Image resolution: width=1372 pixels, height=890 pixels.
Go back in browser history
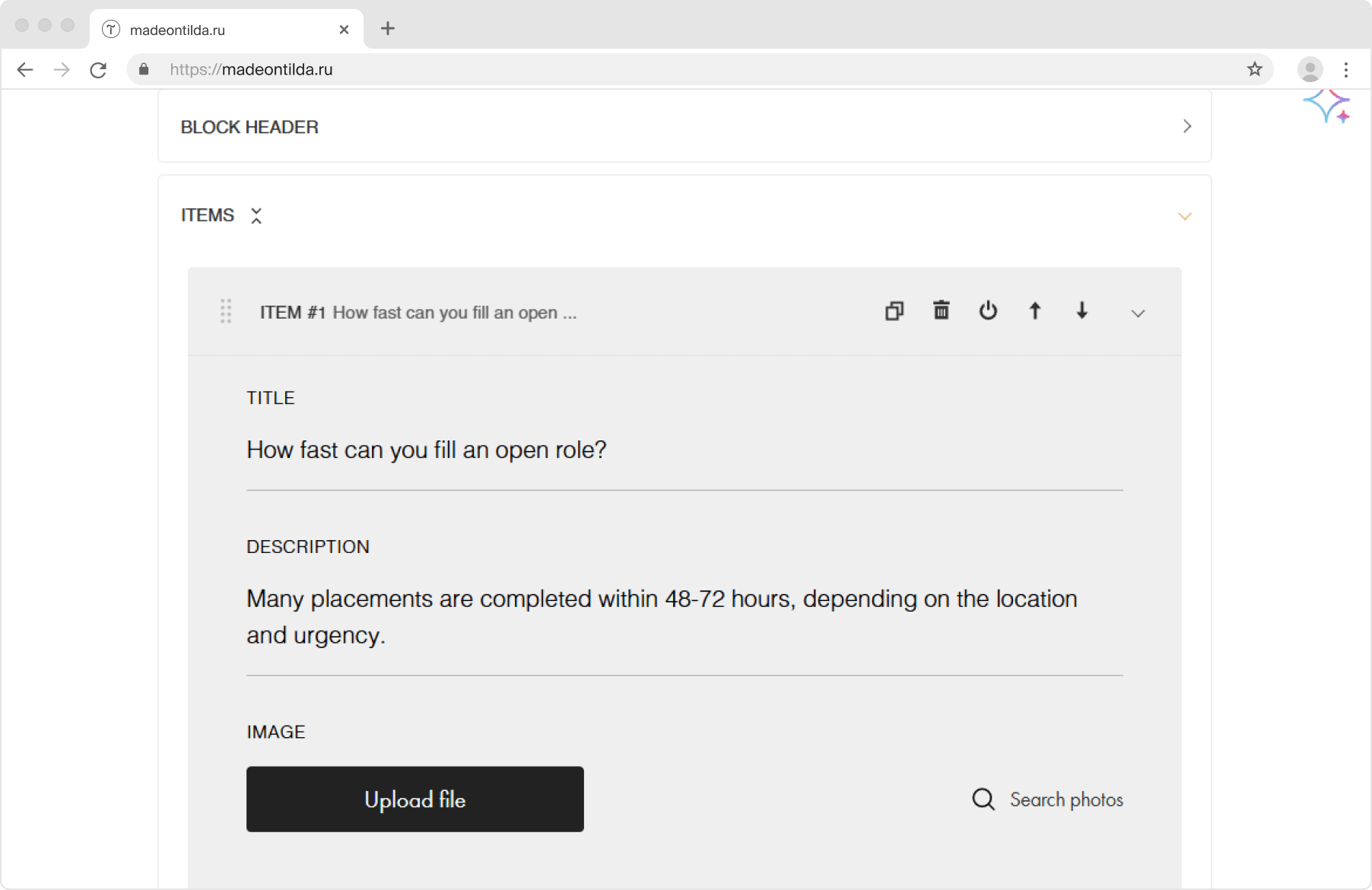click(25, 70)
